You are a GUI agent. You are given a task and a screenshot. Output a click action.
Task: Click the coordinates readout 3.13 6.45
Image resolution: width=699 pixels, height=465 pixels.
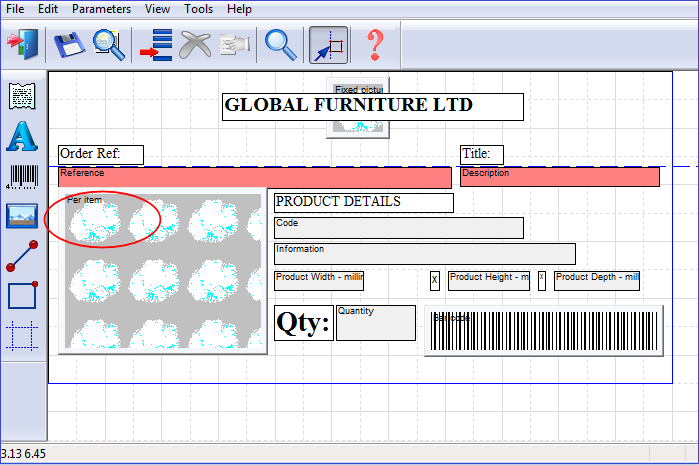pos(23,454)
